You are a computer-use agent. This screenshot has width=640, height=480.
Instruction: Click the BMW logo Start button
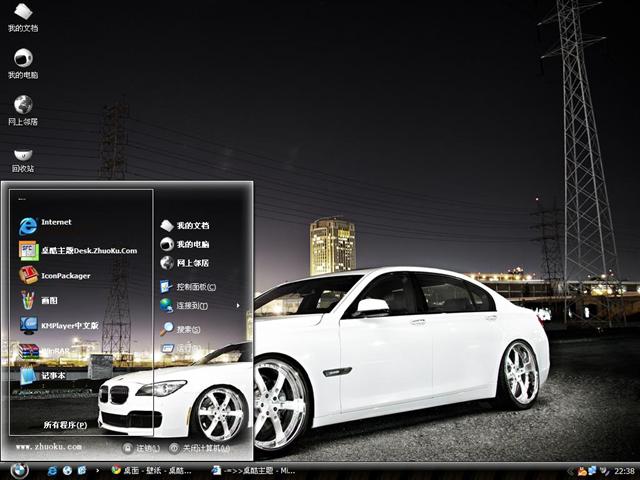pos(19,471)
